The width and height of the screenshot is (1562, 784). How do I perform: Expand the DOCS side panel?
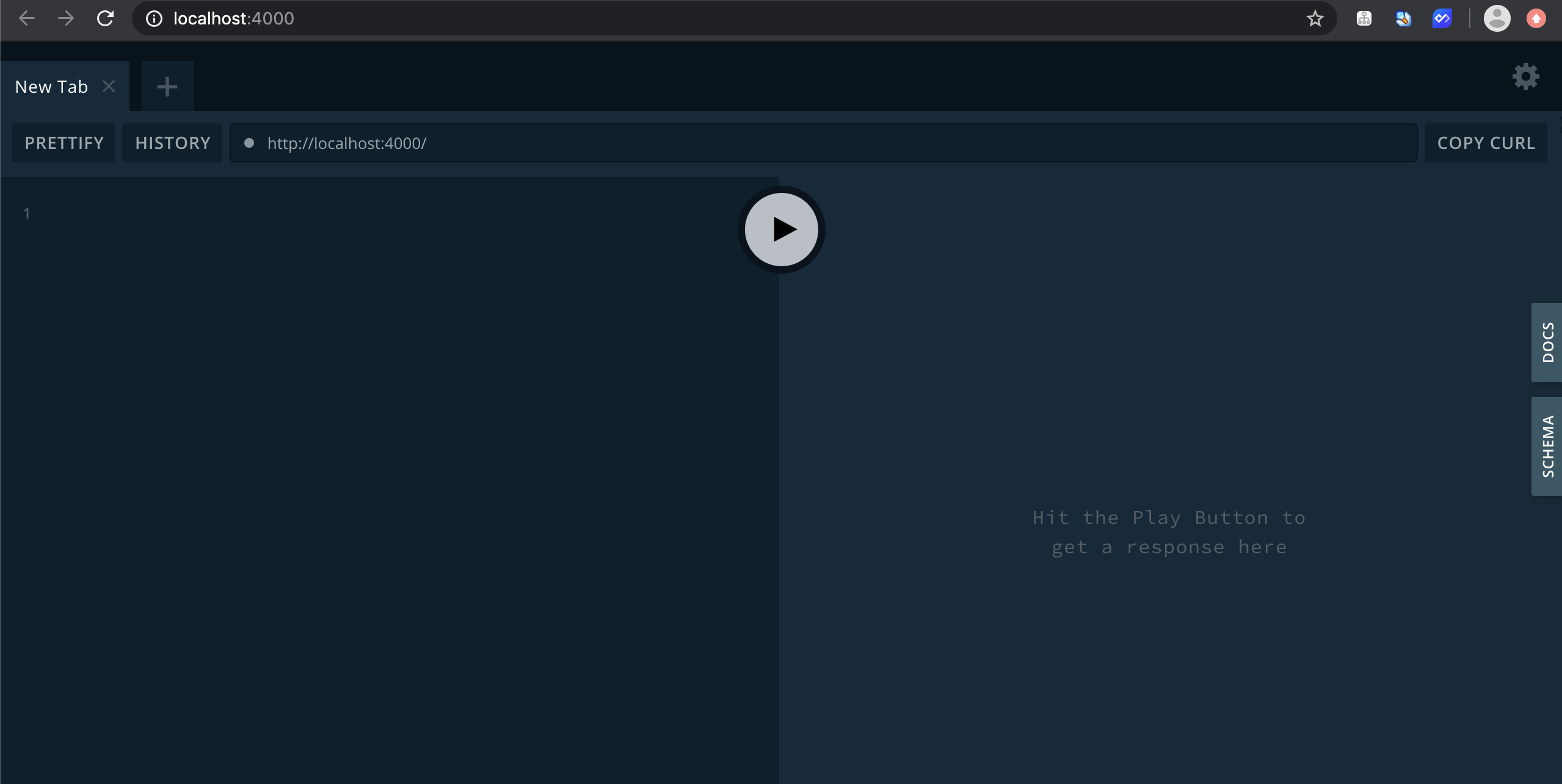tap(1547, 343)
